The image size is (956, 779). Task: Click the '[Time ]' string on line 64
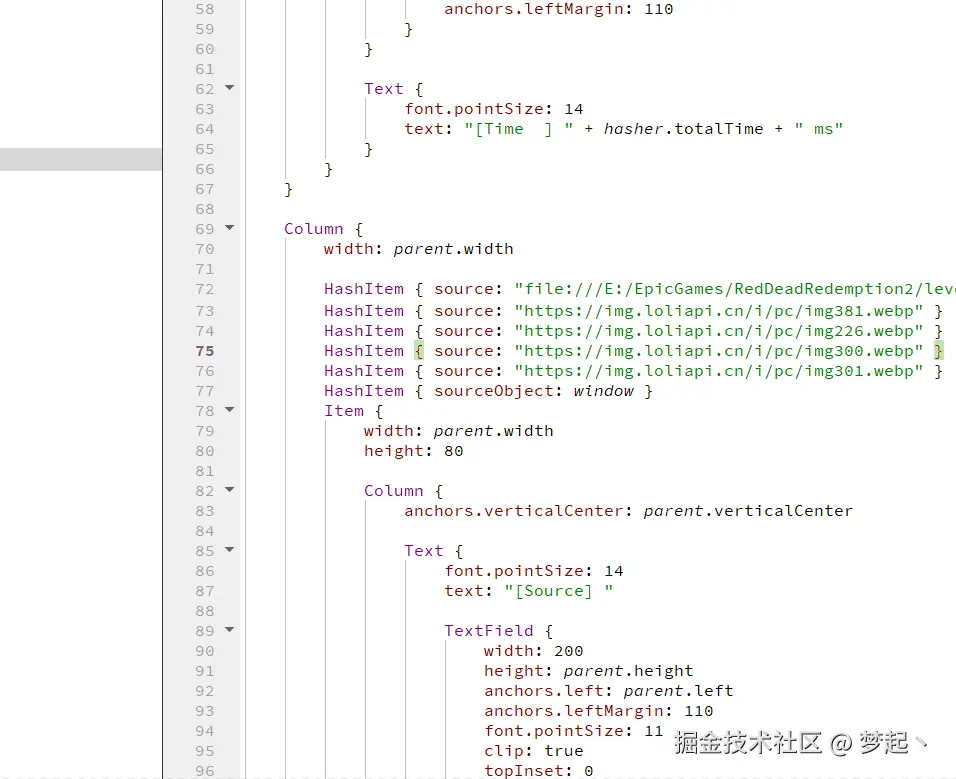coord(519,129)
